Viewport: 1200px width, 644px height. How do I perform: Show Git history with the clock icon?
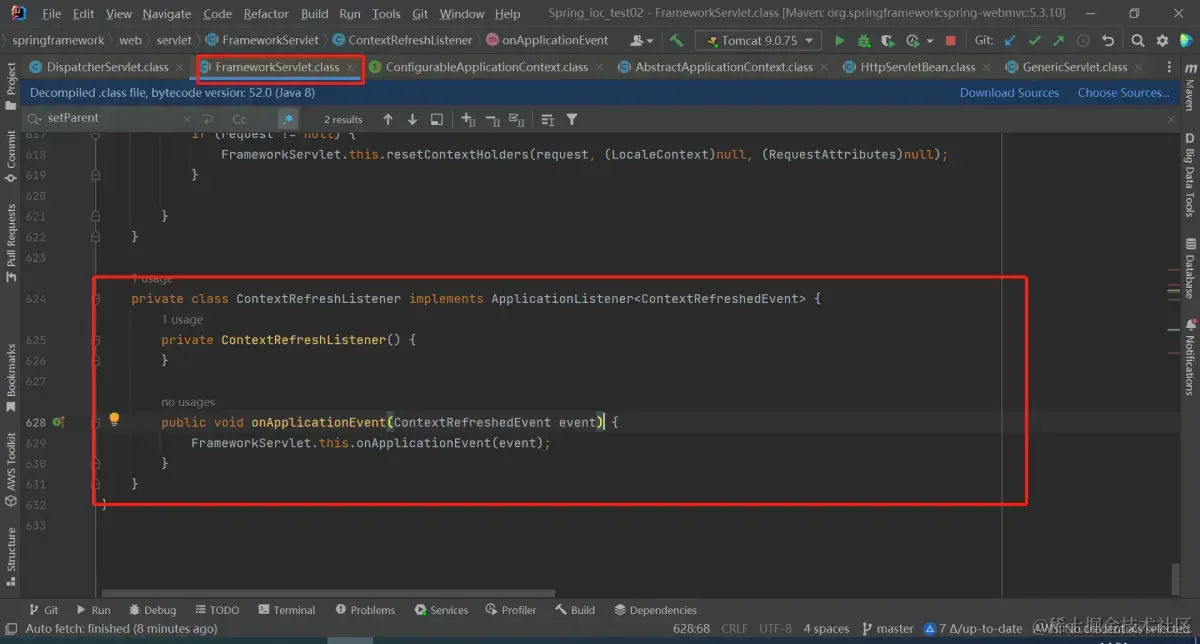[x=1082, y=41]
